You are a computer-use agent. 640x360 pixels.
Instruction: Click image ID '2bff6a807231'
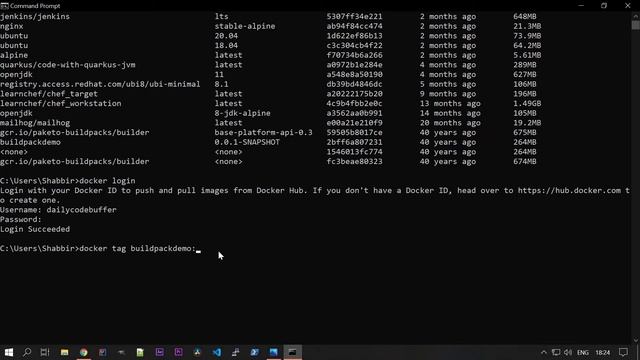click(354, 142)
